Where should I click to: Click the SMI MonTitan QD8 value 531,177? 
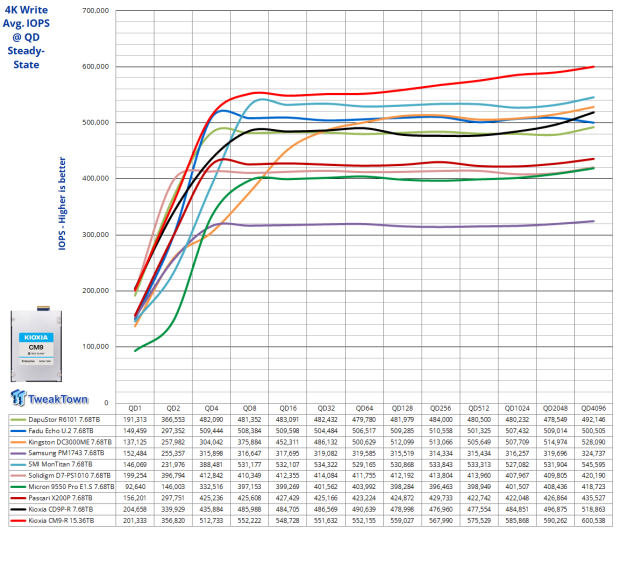click(250, 464)
